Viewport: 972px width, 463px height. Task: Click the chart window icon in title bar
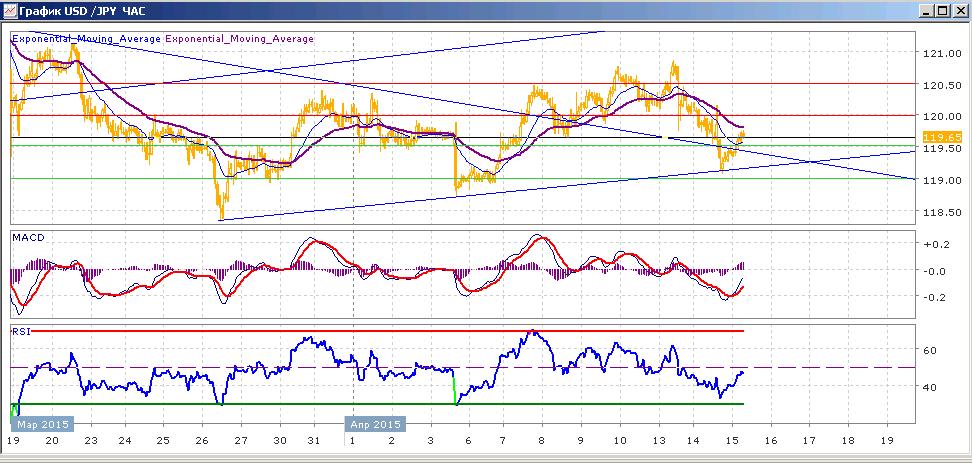click(x=9, y=11)
